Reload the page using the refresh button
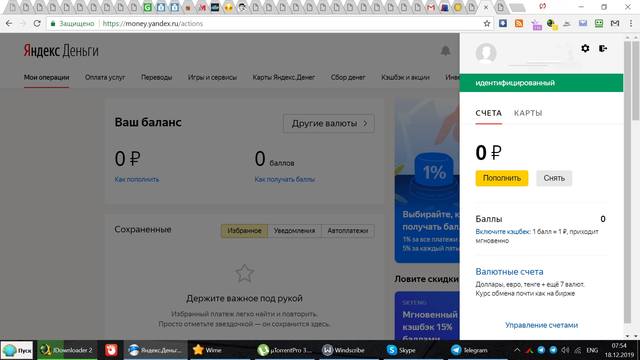Screen dimensions: 640x360 [x=37, y=24]
